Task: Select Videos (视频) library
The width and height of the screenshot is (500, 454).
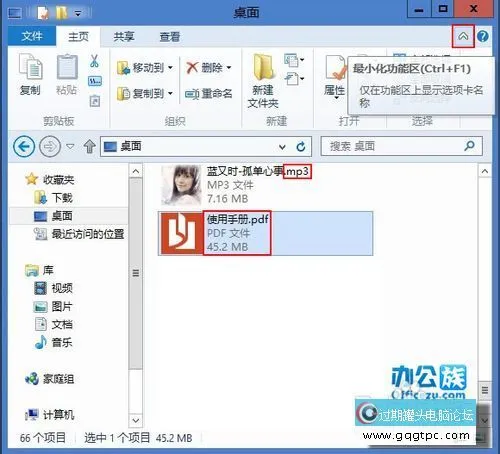Action: (53, 288)
